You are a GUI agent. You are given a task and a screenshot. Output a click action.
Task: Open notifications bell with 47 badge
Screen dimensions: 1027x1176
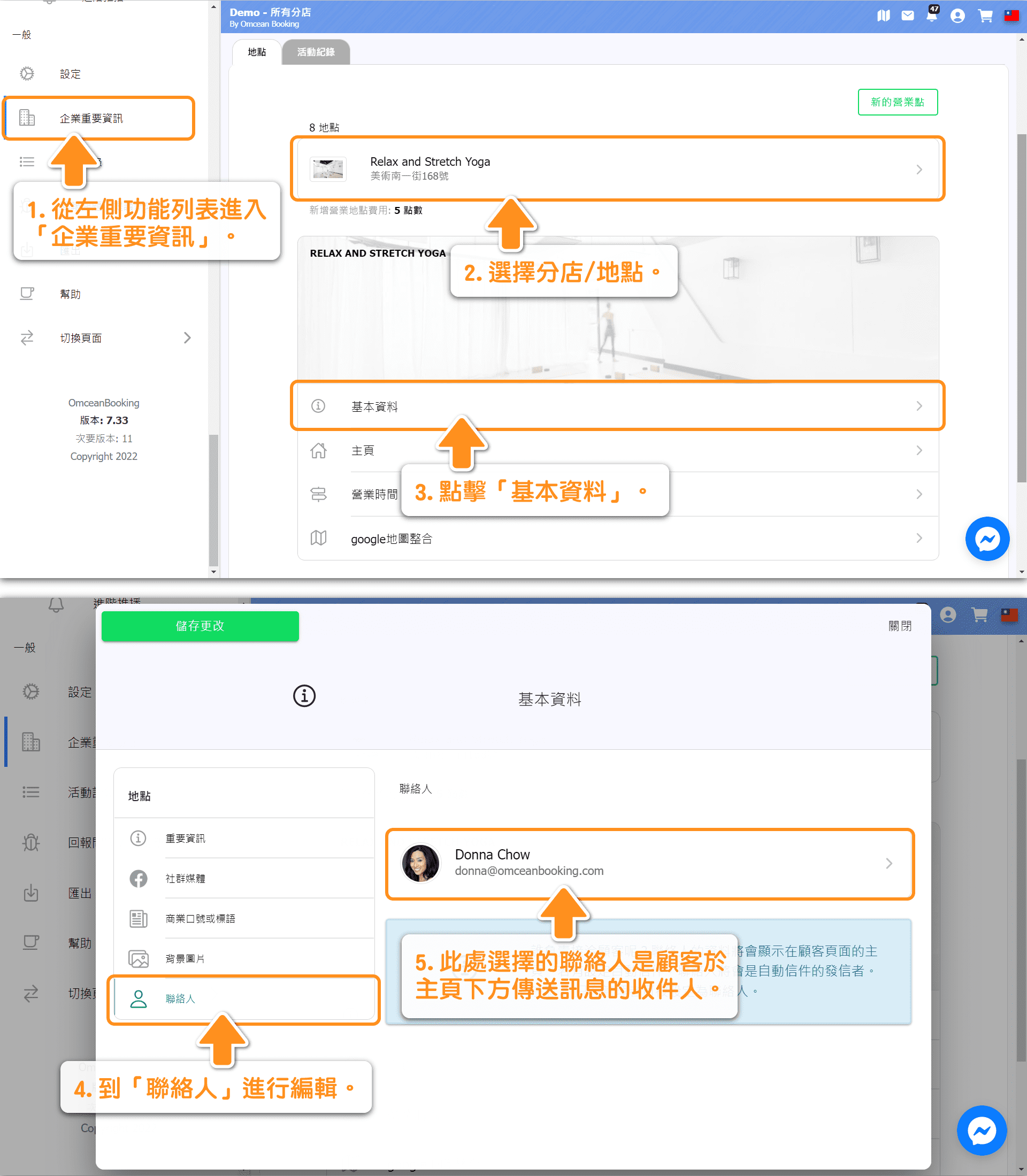[x=932, y=15]
